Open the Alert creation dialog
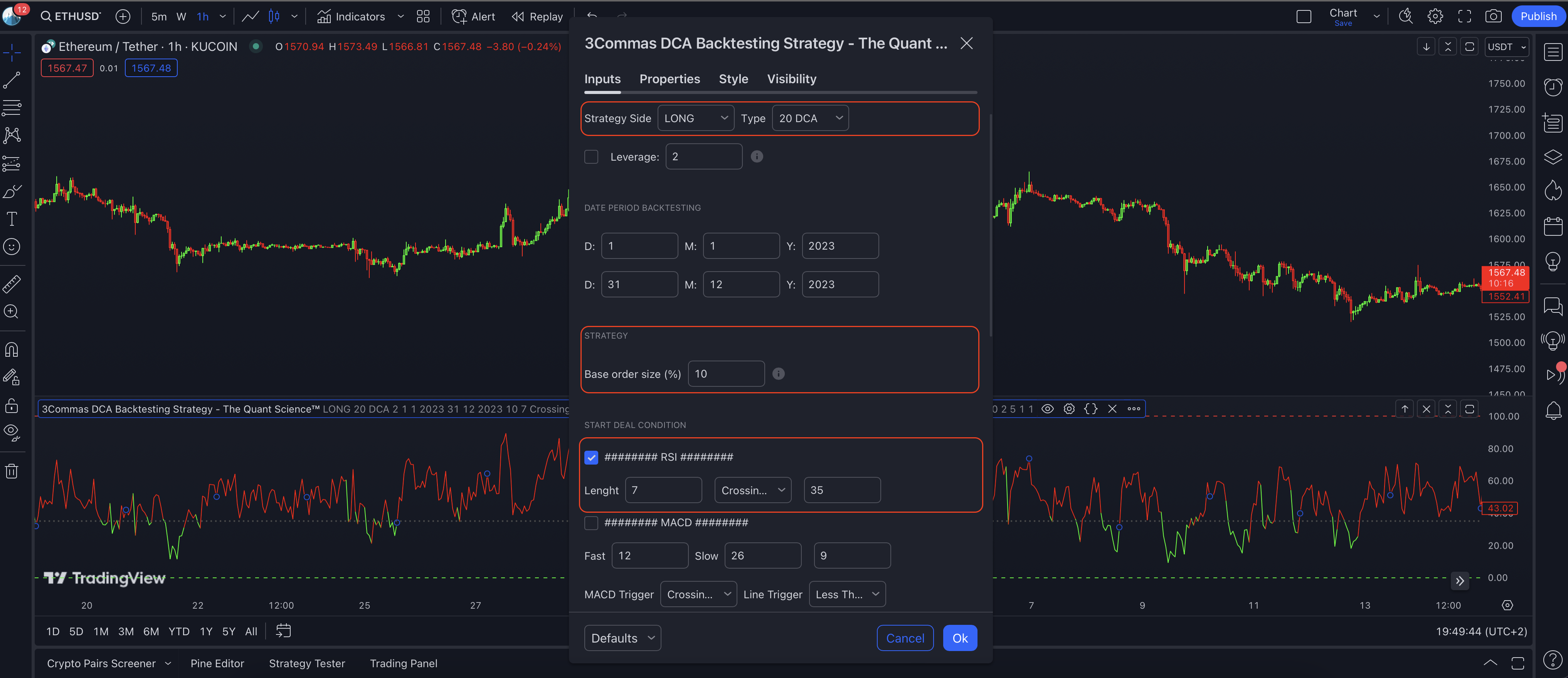 pos(473,17)
